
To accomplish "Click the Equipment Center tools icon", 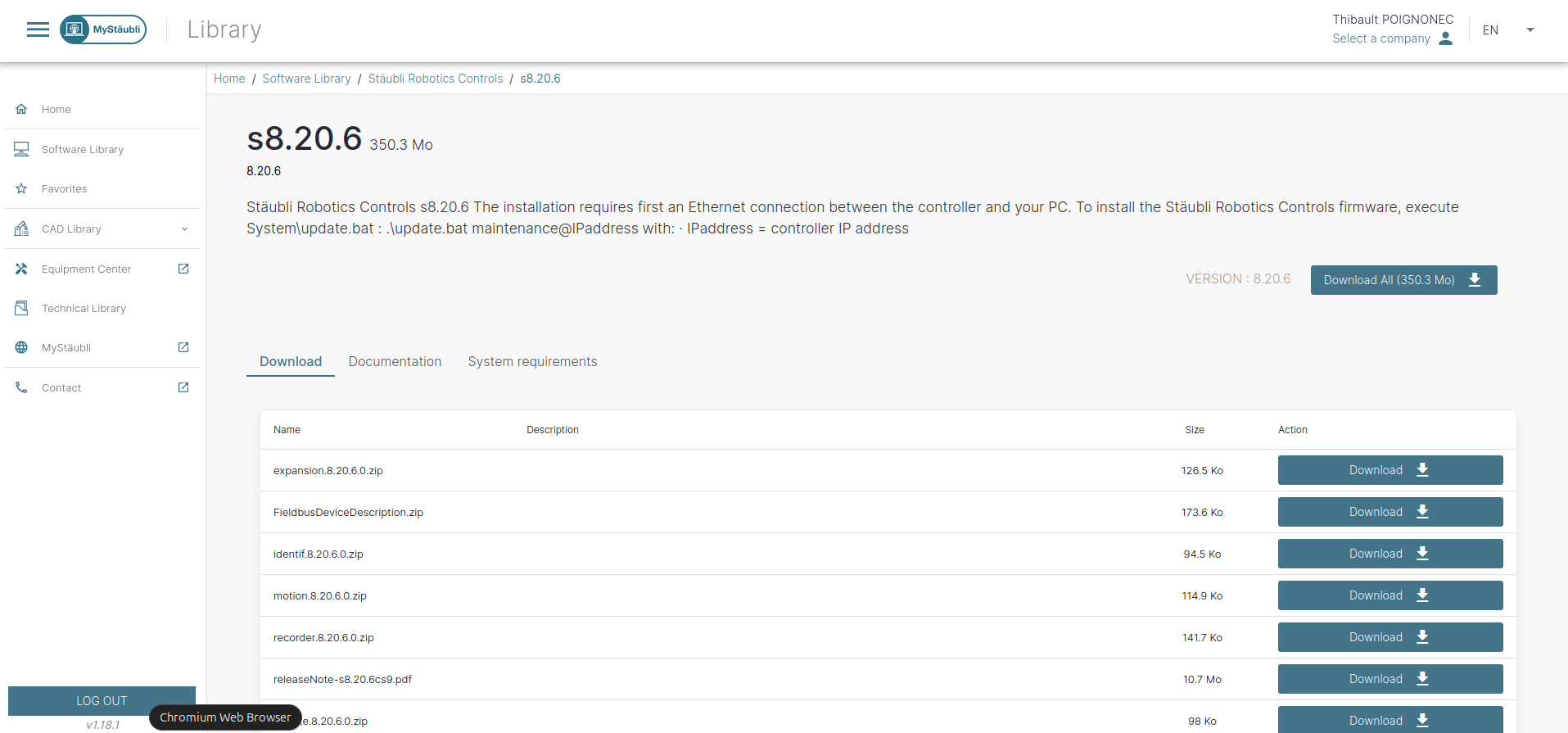I will tap(21, 269).
